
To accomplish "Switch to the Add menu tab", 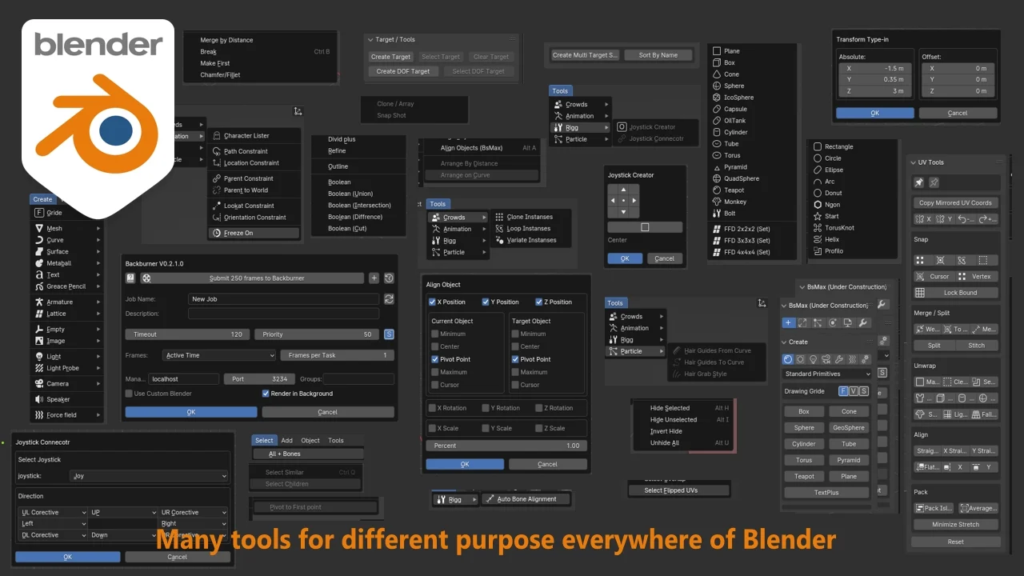I will pyautogui.click(x=287, y=440).
